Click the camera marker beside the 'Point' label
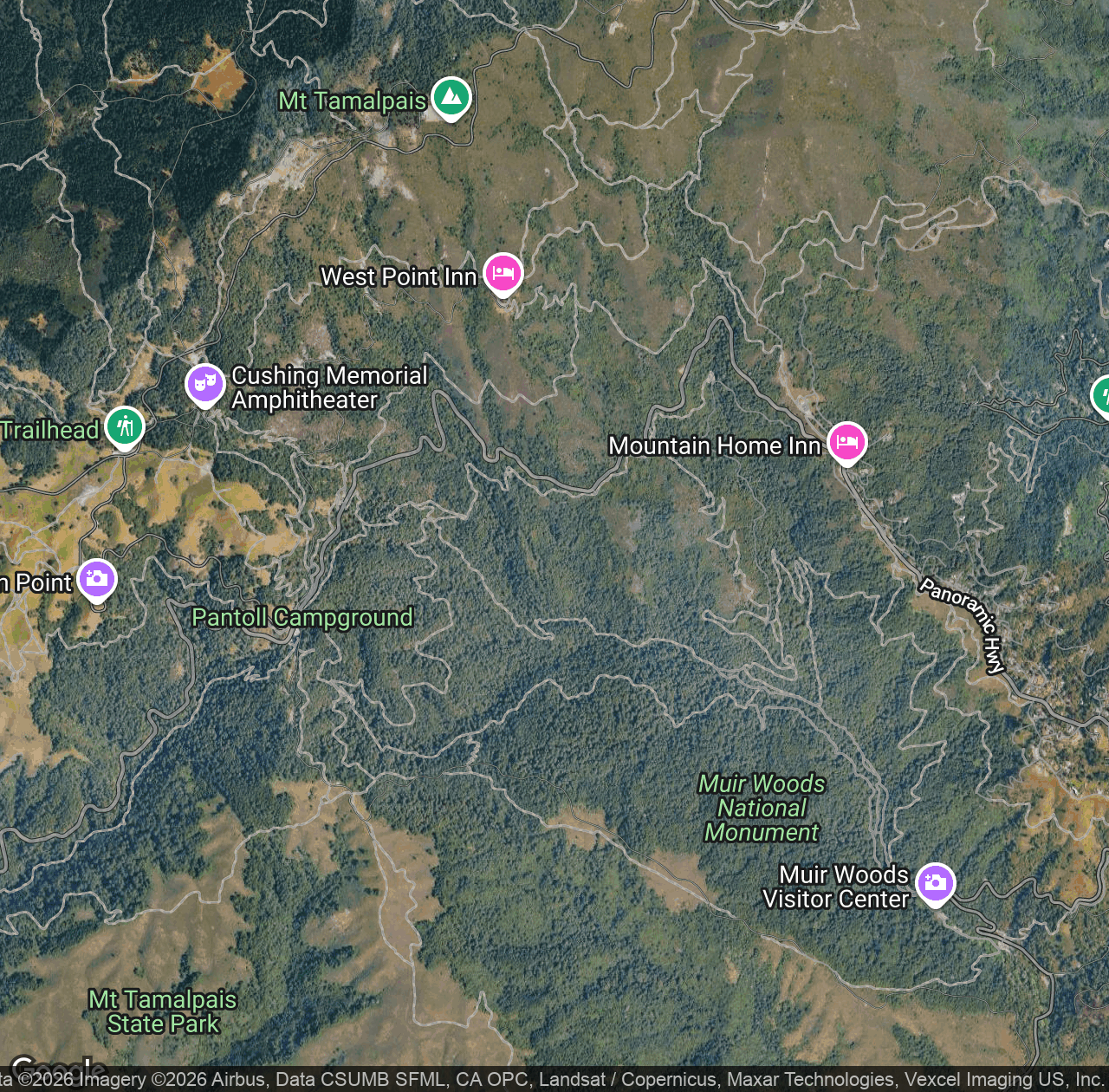 click(97, 581)
